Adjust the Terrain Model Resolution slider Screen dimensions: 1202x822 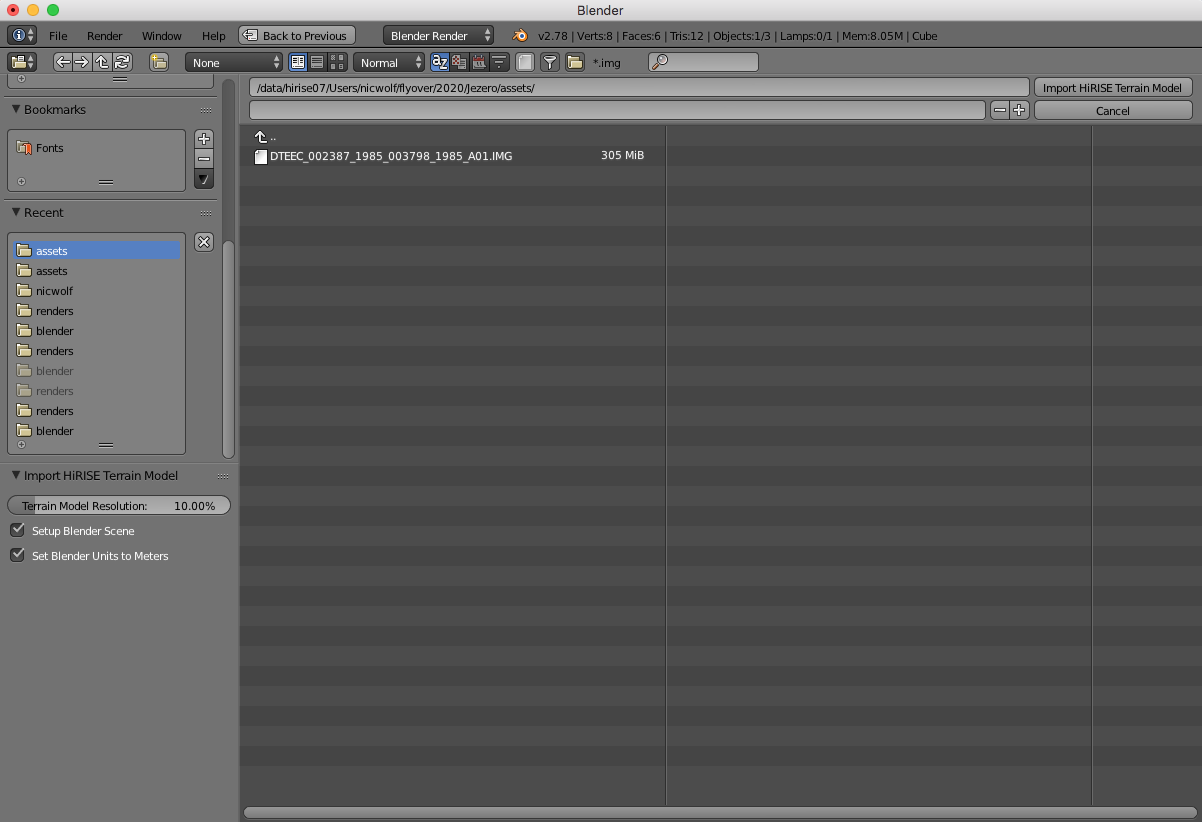pos(119,505)
